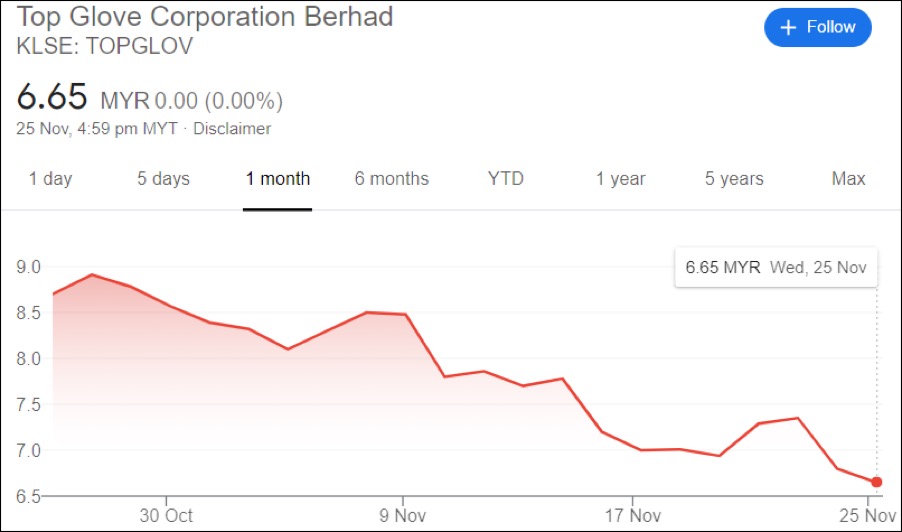Select the Max range tab
902x532 pixels.
[848, 179]
